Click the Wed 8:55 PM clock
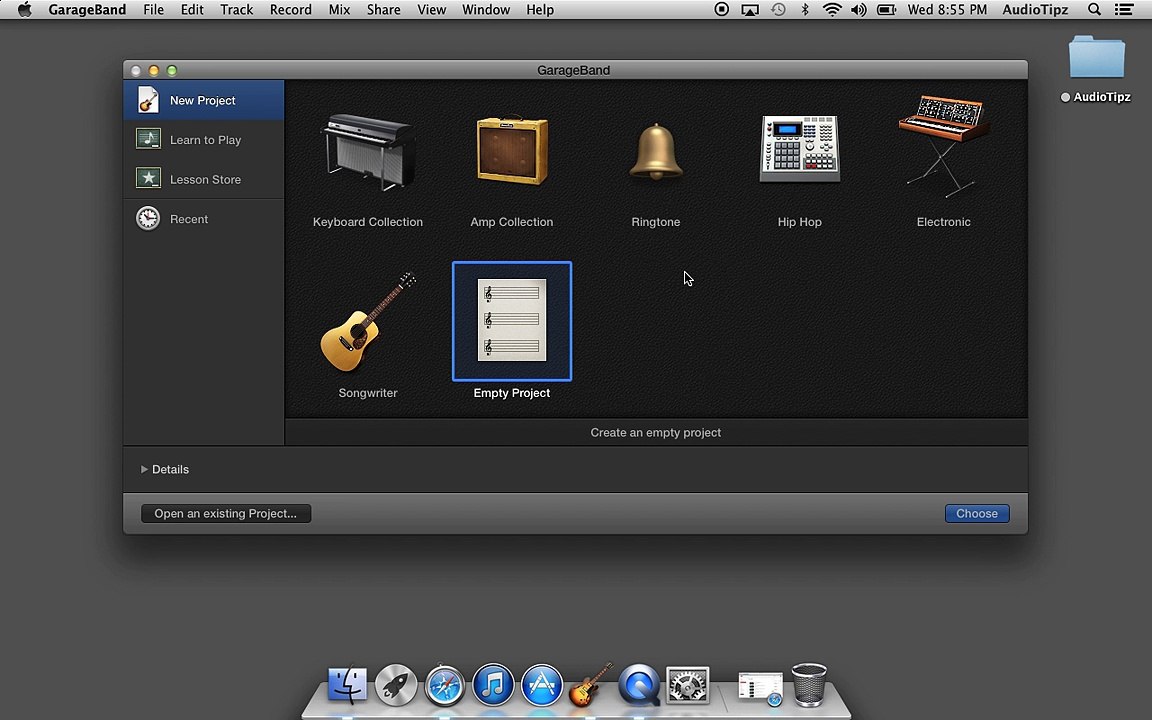Image resolution: width=1152 pixels, height=720 pixels. coord(947,10)
